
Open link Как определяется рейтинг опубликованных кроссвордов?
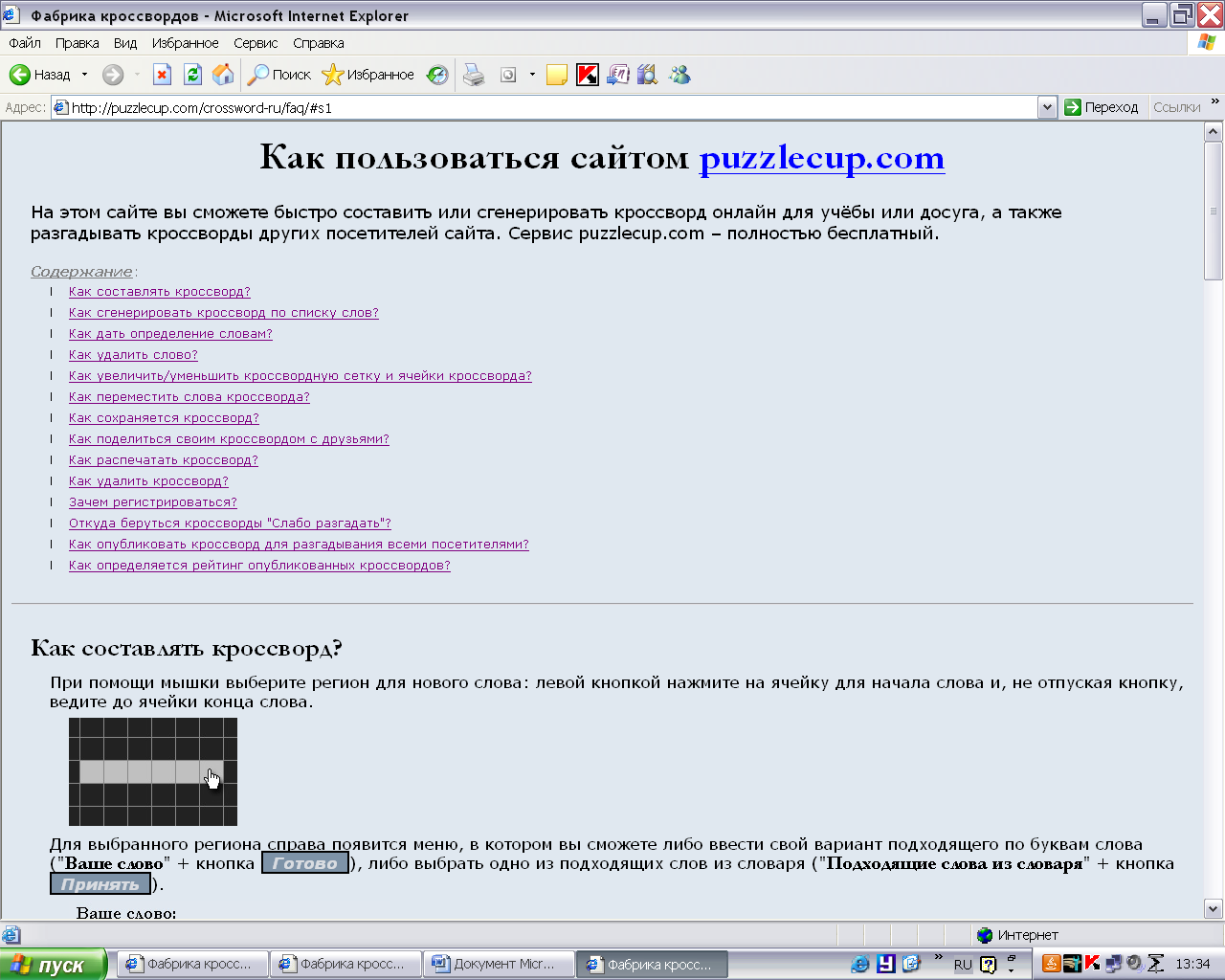tap(259, 566)
